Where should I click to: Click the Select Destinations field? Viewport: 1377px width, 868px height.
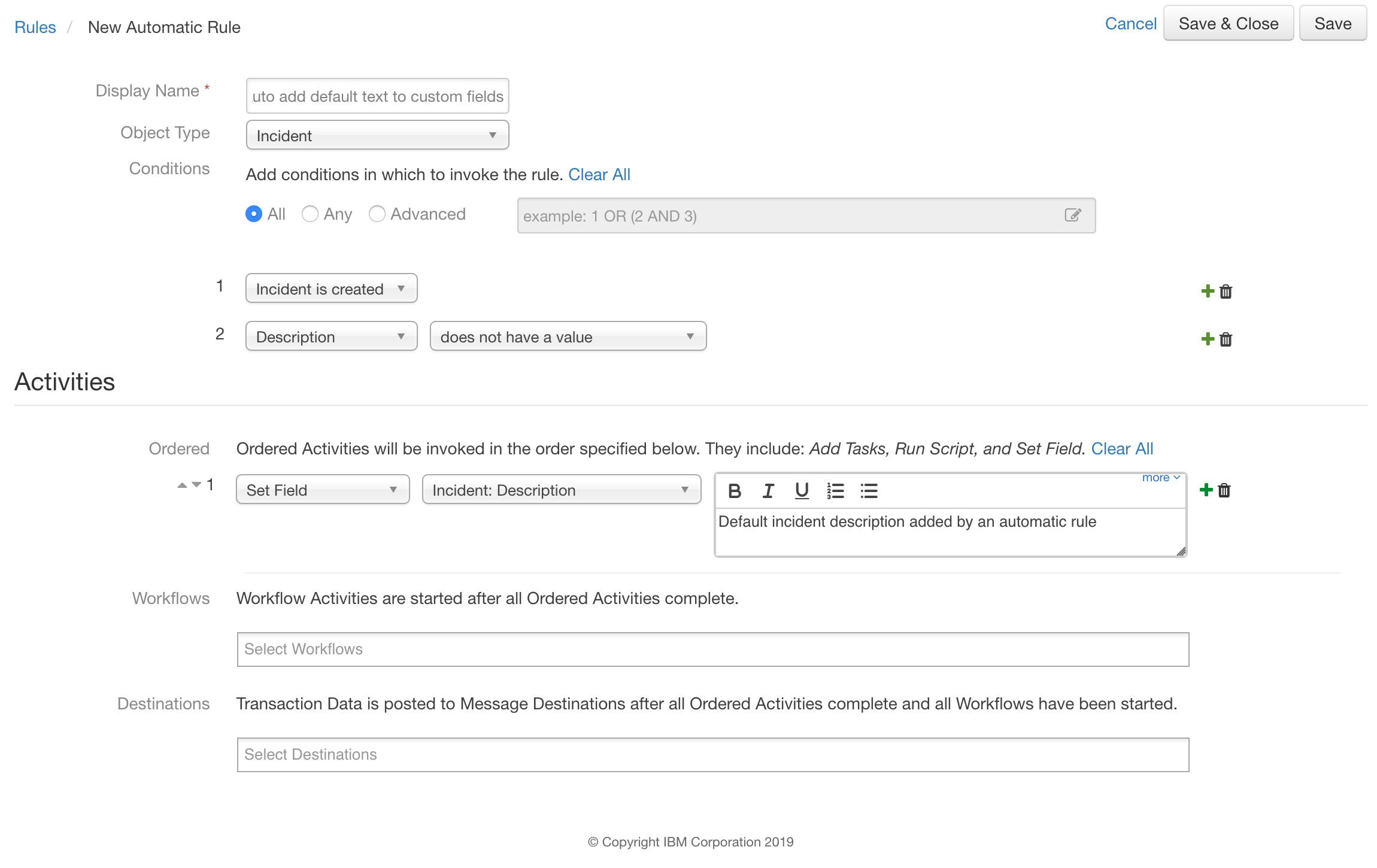(713, 754)
